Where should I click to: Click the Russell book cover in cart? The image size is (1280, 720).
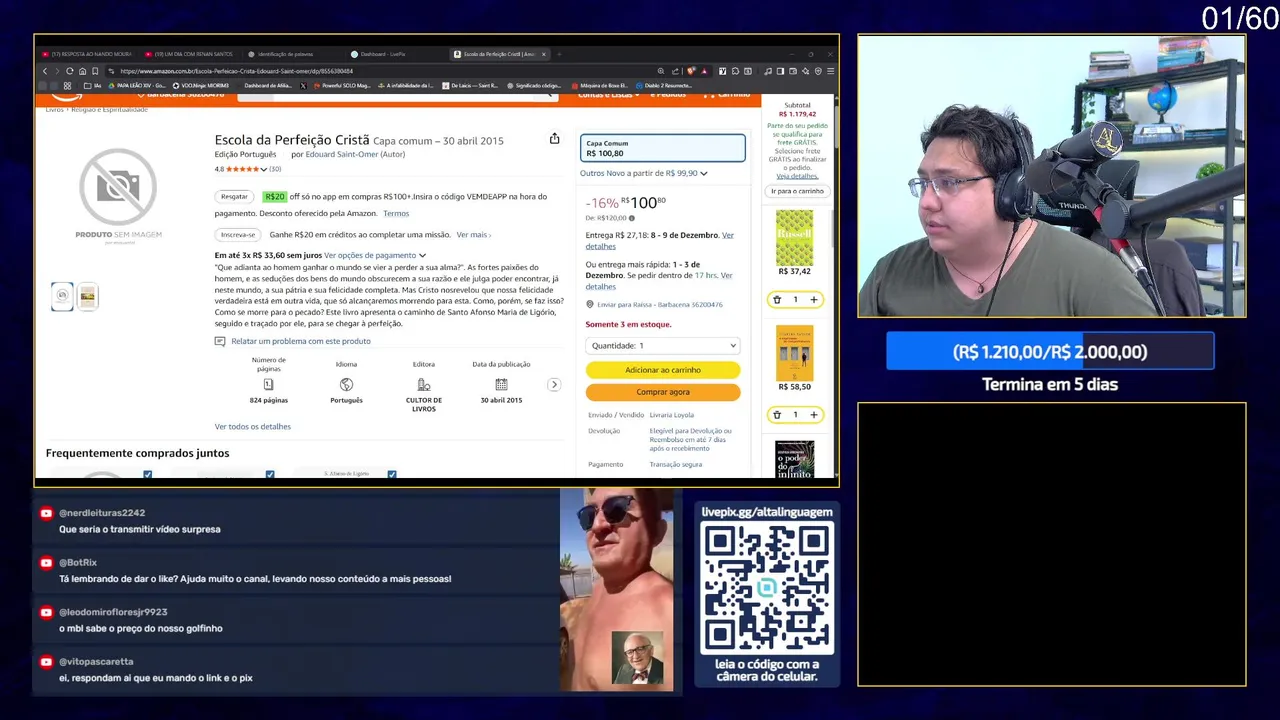point(795,237)
